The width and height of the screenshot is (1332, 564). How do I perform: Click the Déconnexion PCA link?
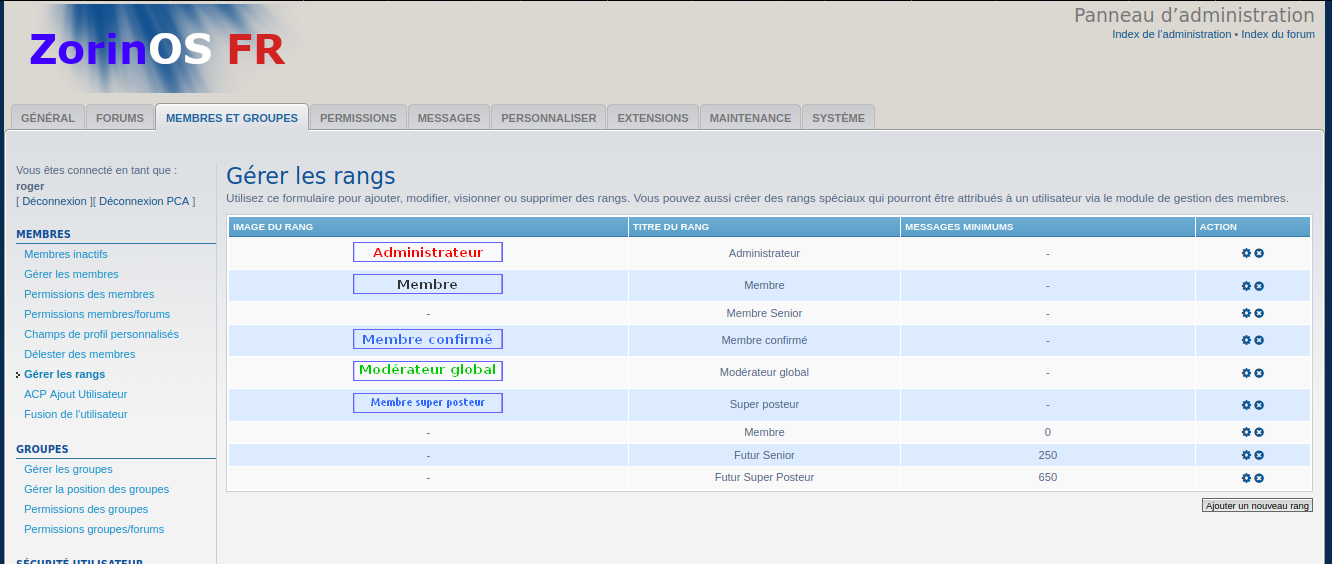144,201
